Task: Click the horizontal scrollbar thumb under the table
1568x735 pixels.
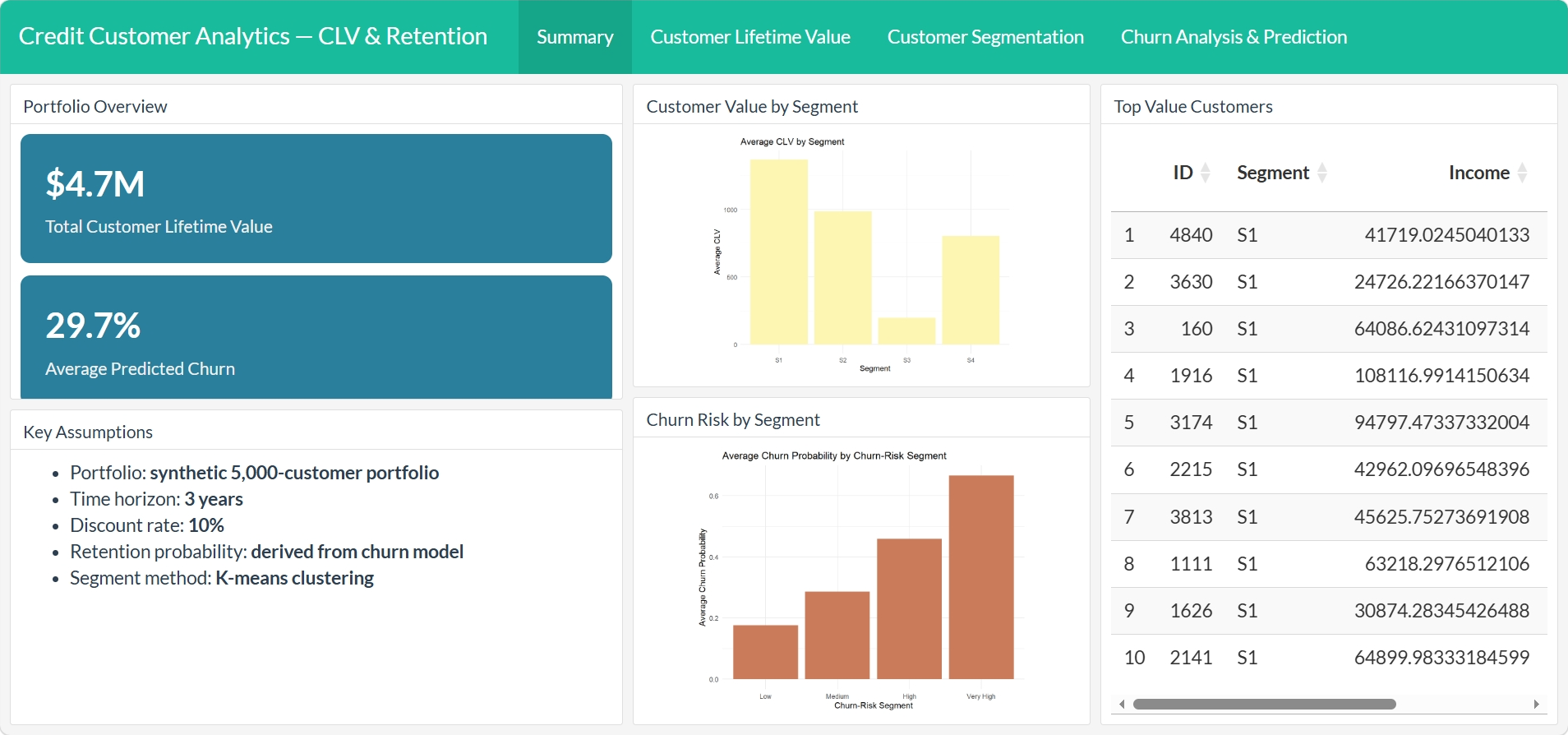Action: point(1265,704)
